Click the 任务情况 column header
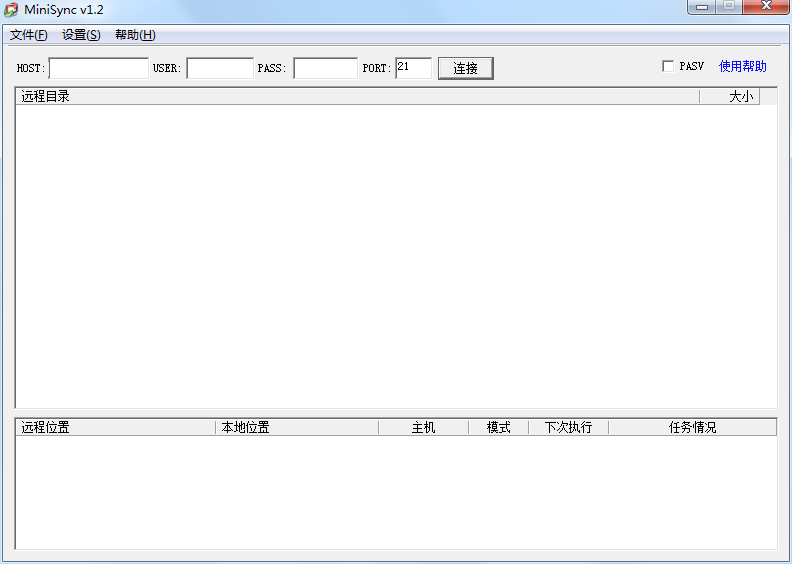Viewport: 792px width, 564px height. coord(692,427)
